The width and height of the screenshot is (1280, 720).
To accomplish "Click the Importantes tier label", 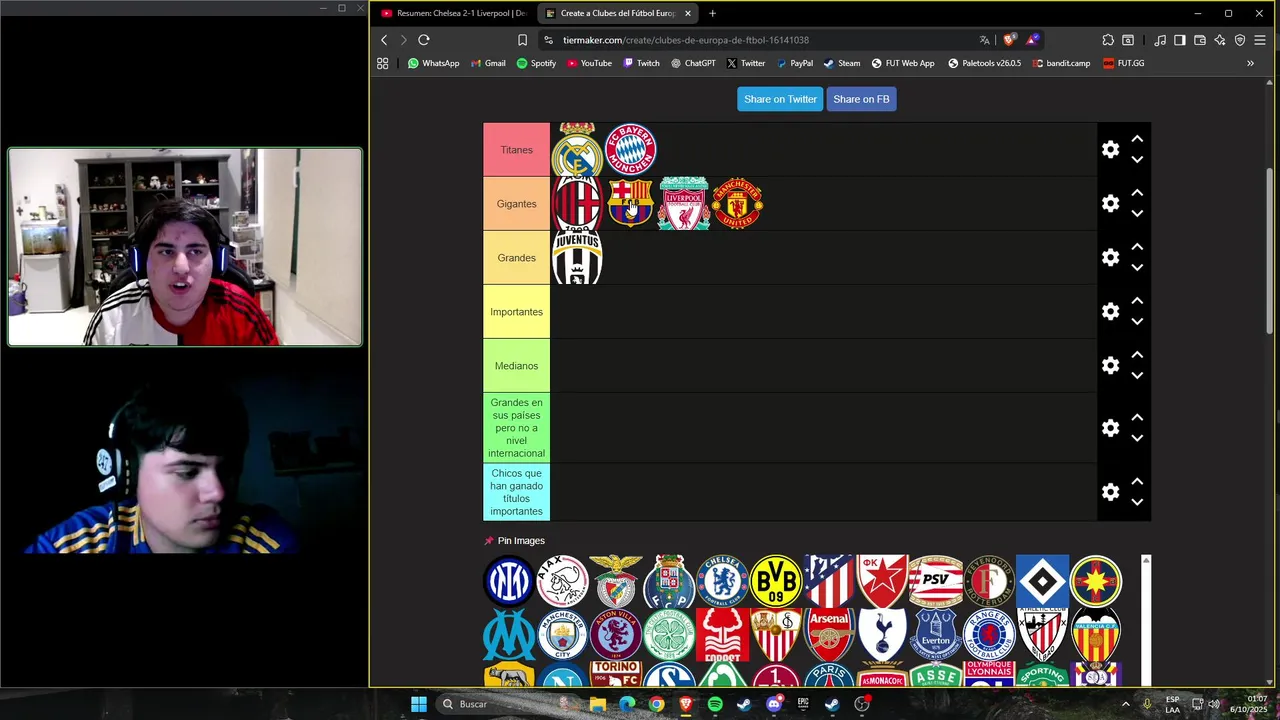I will (516, 312).
